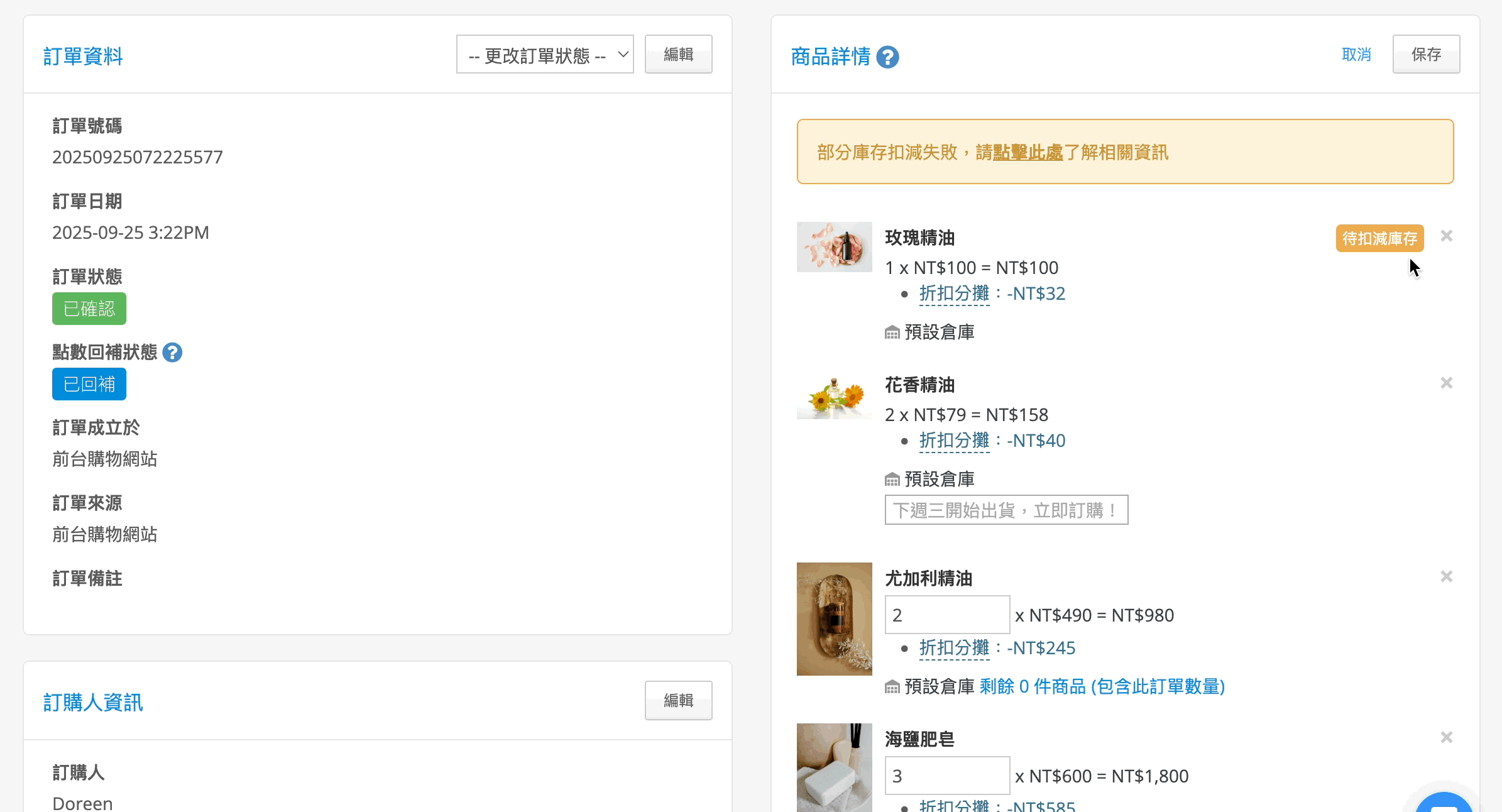This screenshot has height=812, width=1502.
Task: Open help icon beside 點數回補狀態
Action: pos(172,353)
